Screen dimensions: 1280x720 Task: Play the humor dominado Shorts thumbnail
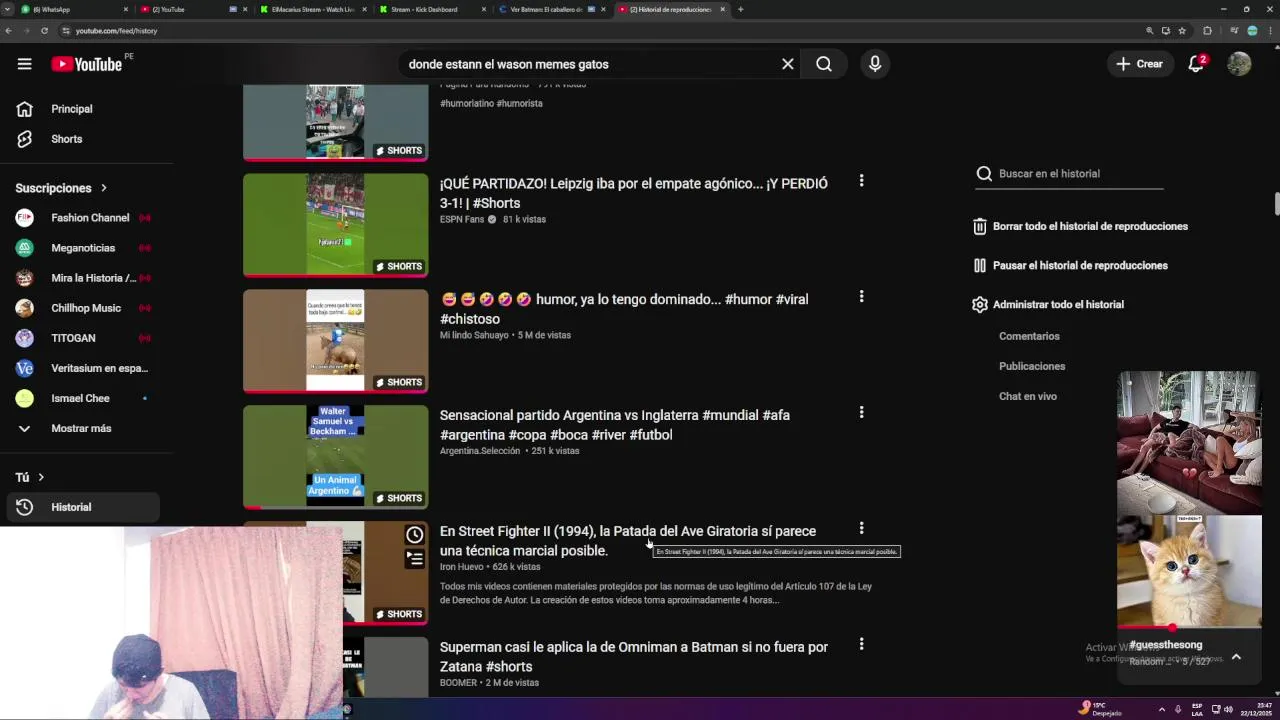click(335, 341)
